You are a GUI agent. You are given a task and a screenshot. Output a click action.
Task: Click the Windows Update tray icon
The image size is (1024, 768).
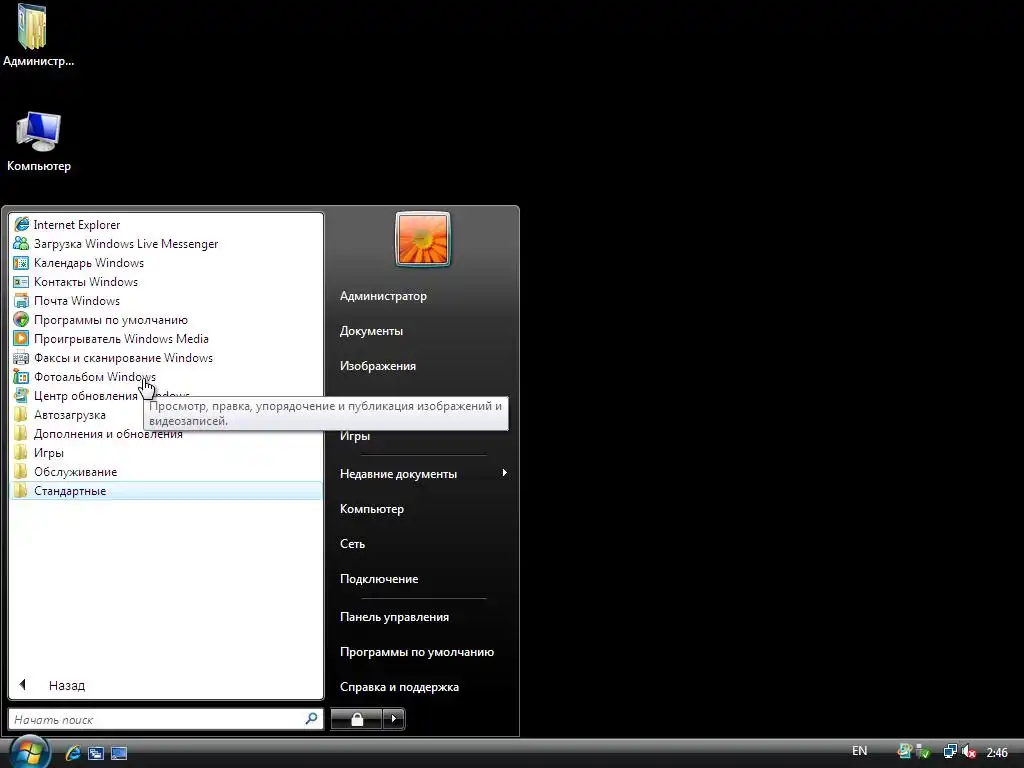pyautogui.click(x=904, y=752)
